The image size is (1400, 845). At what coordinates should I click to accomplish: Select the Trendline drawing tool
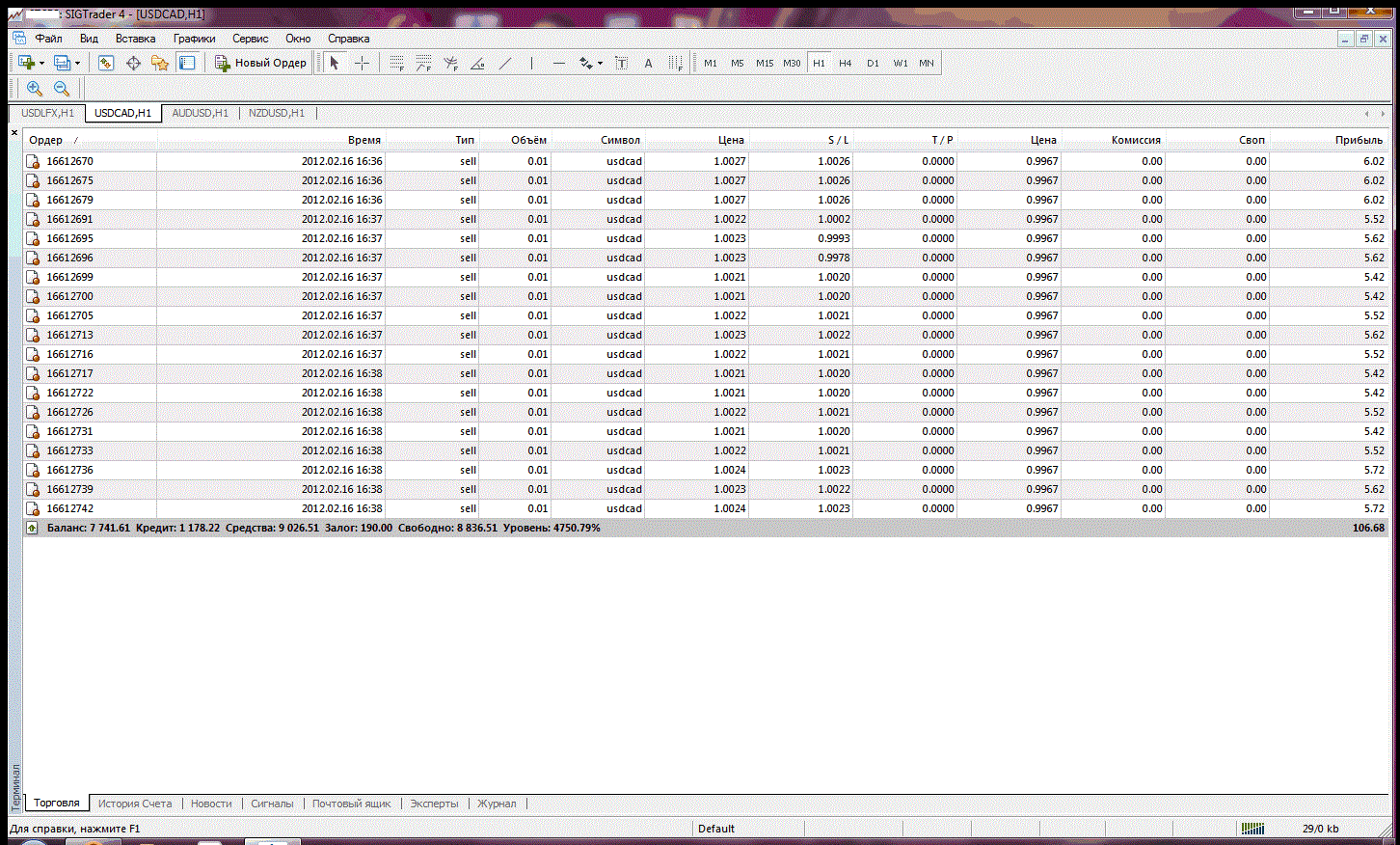(505, 63)
